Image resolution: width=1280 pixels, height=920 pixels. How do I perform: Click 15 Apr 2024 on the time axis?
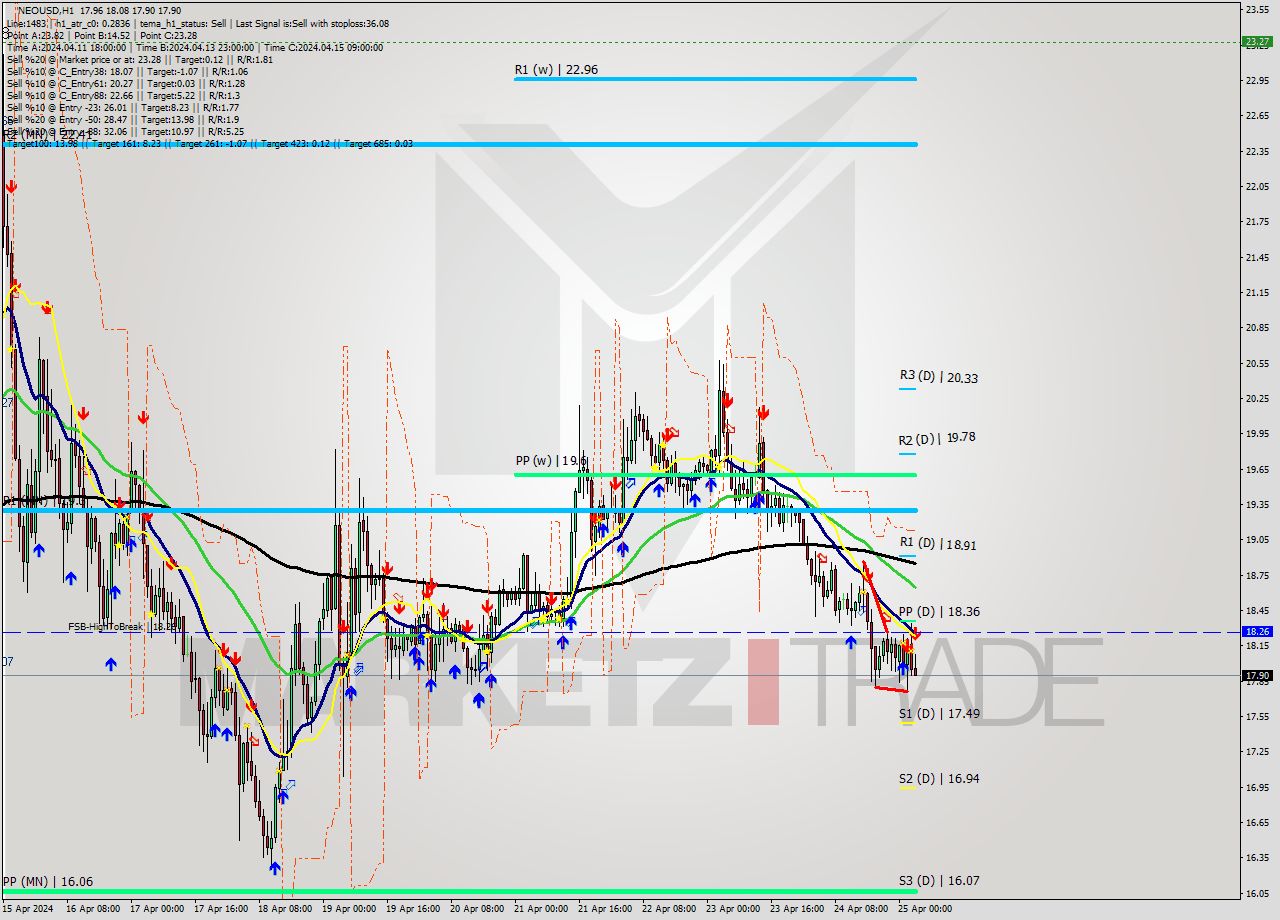27,909
